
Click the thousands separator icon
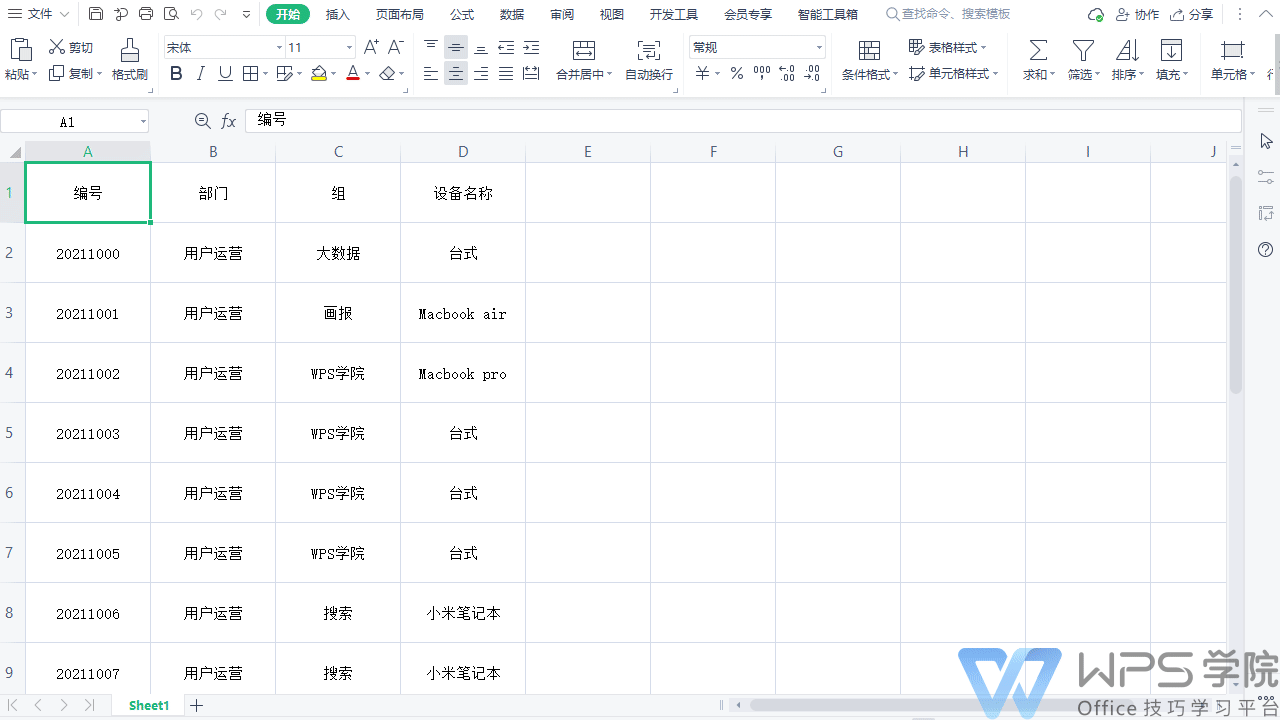click(x=762, y=73)
